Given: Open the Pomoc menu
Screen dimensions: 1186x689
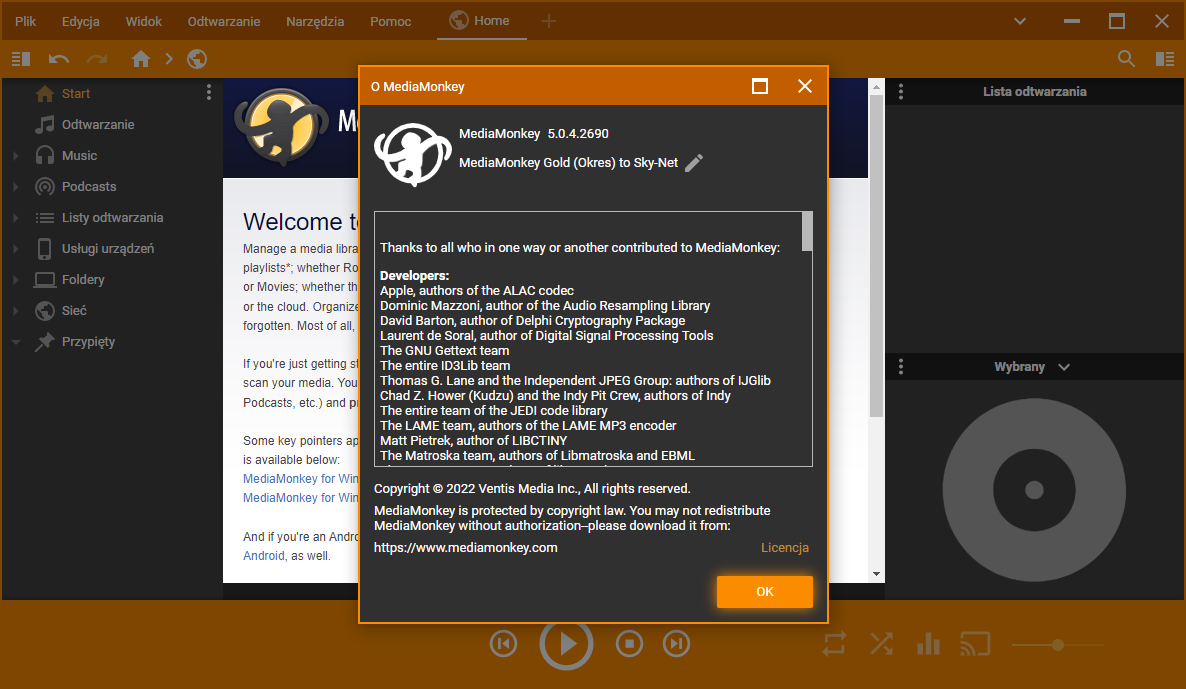Looking at the screenshot, I should (390, 21).
